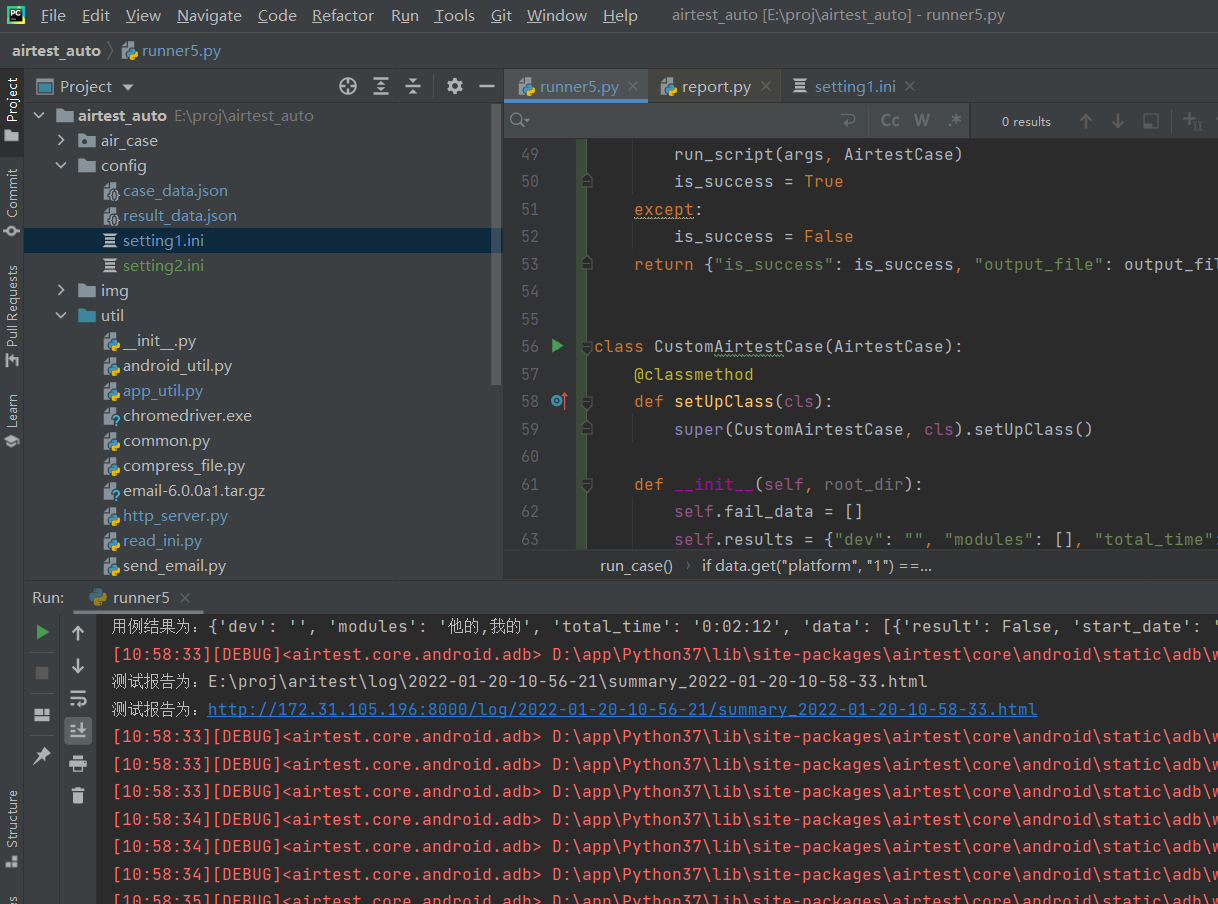Click the Stop process icon in Run panel
This screenshot has width=1218, height=904.
(x=42, y=673)
